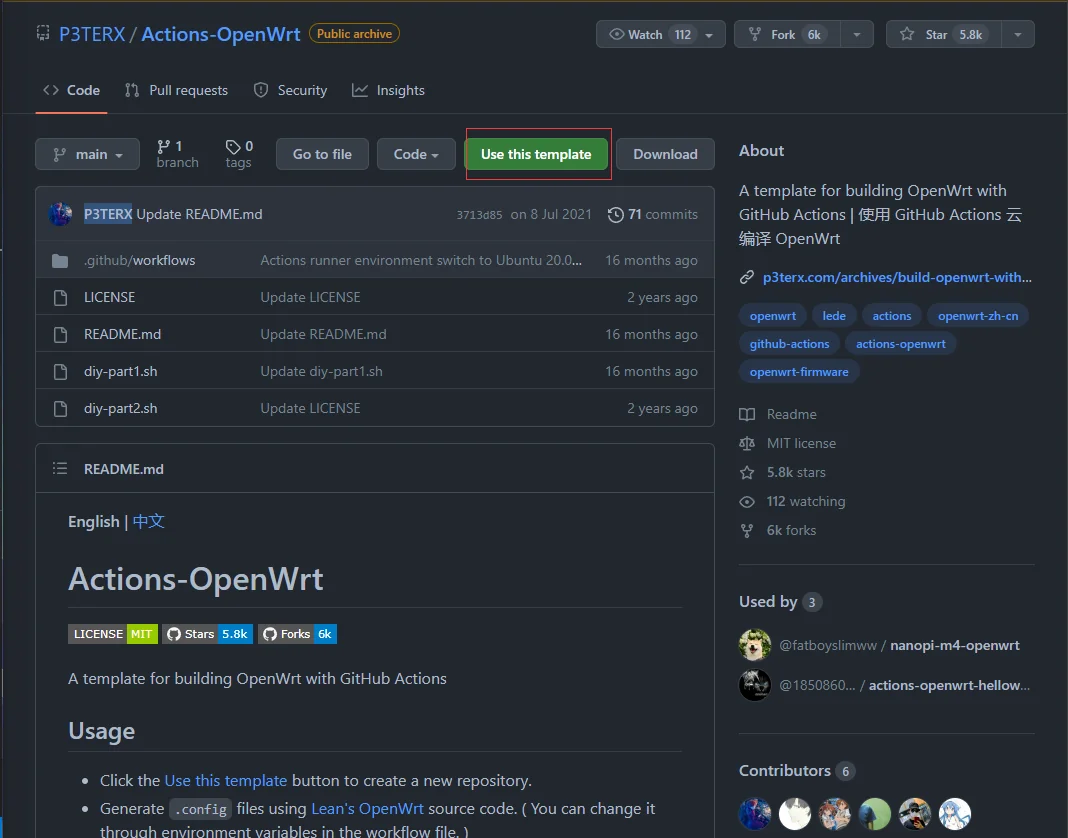
Task: Open the diy-part2.sh file
Action: point(121,408)
